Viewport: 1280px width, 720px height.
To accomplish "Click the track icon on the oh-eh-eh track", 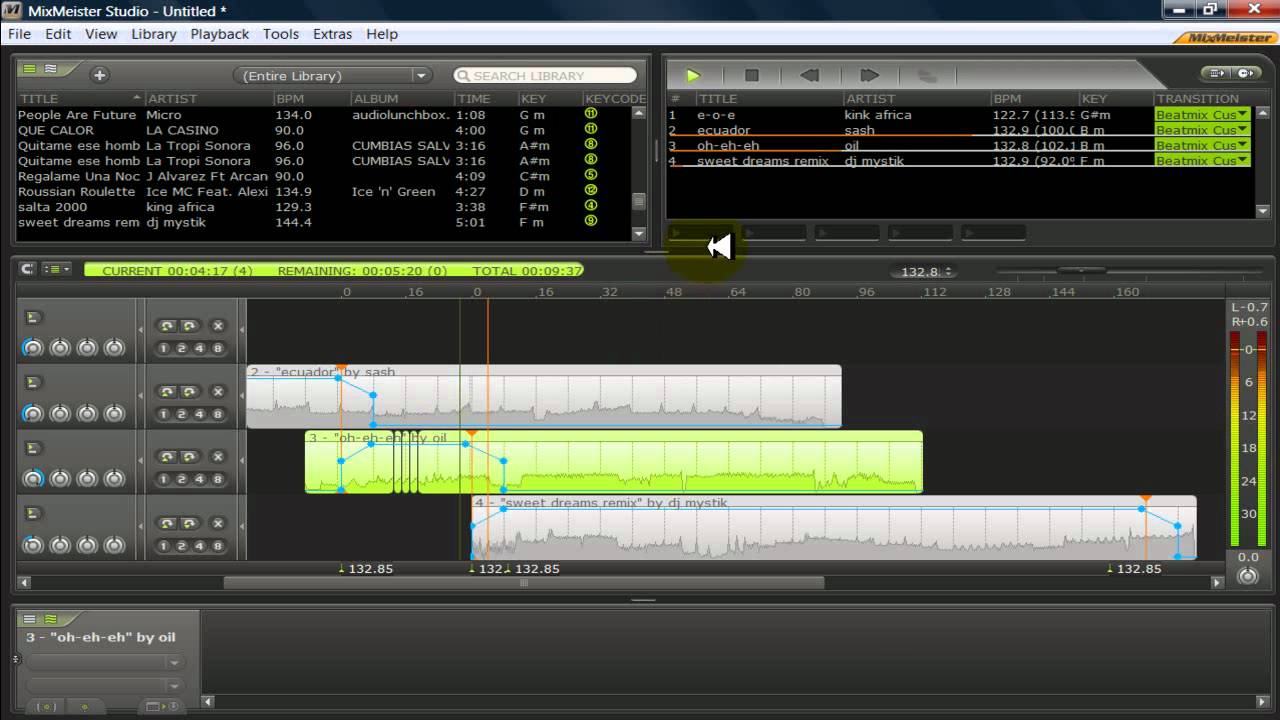I will click(32, 448).
